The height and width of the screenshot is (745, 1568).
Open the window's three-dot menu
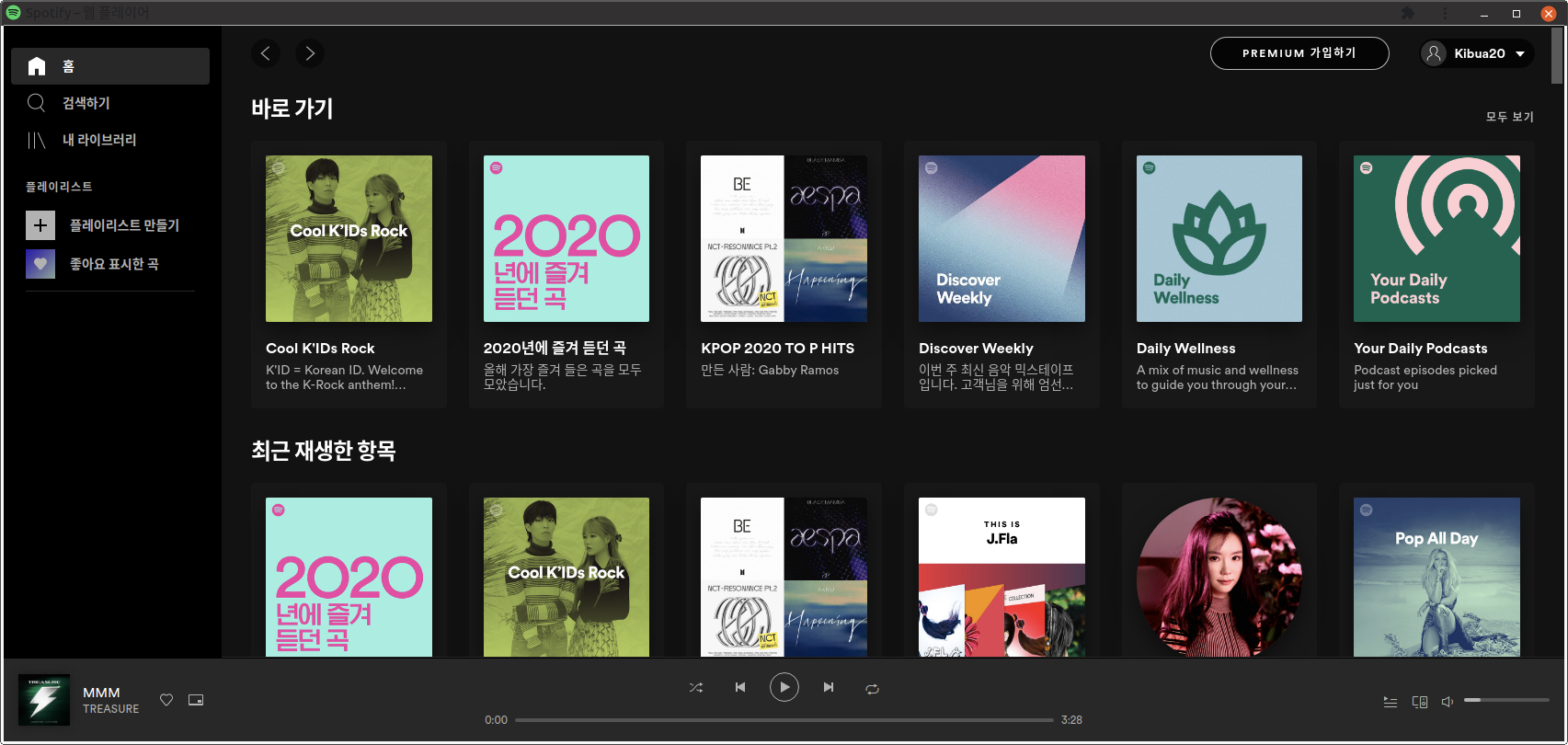point(1445,13)
